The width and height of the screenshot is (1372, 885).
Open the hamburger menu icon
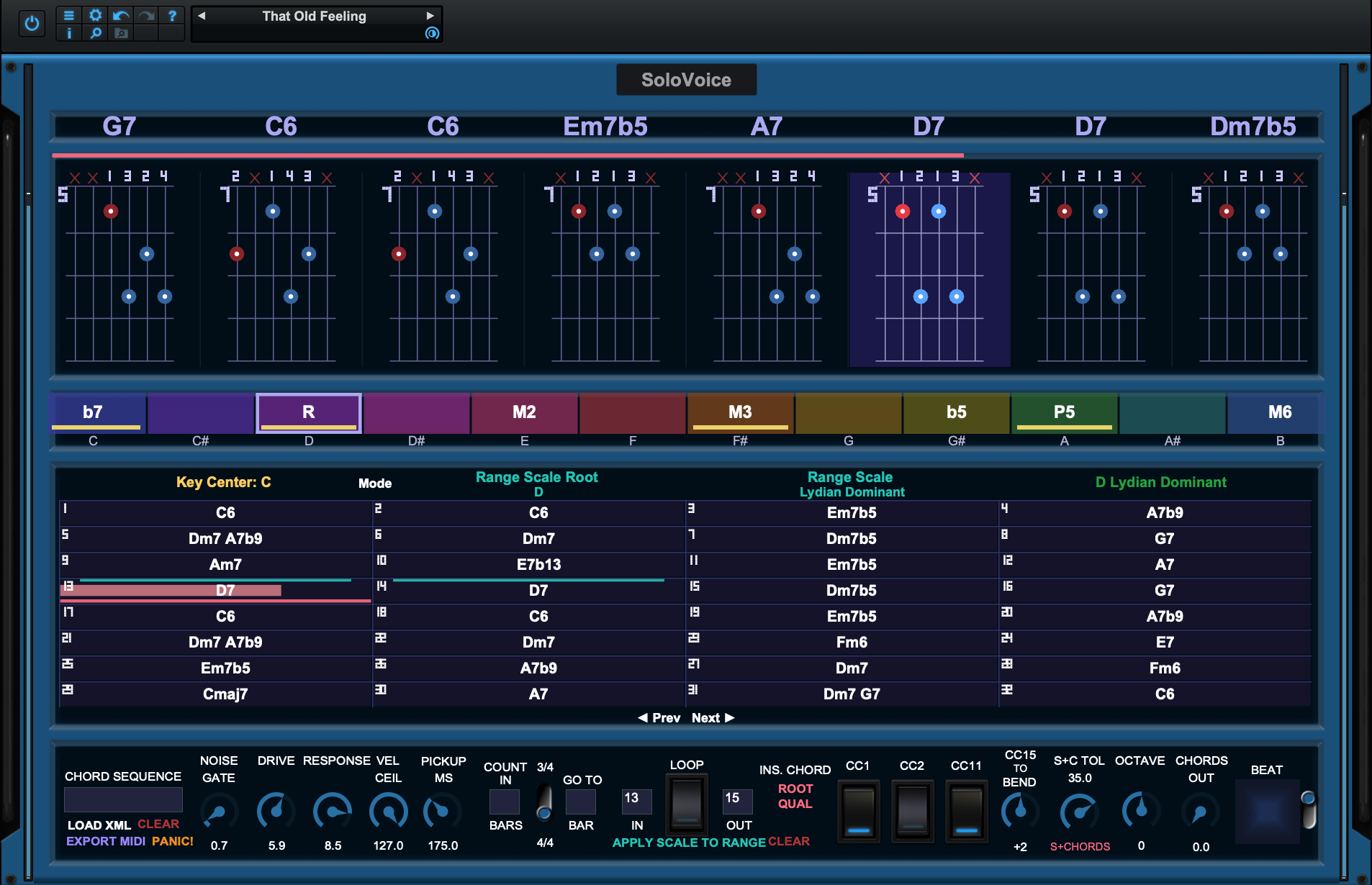tap(69, 15)
